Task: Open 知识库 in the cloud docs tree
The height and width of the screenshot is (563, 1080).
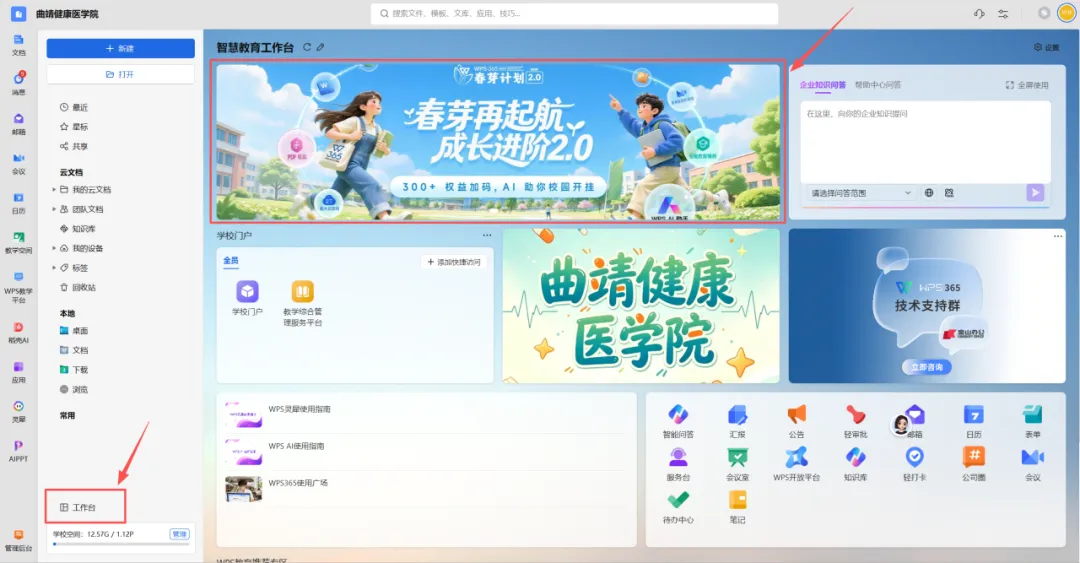Action: point(78,229)
